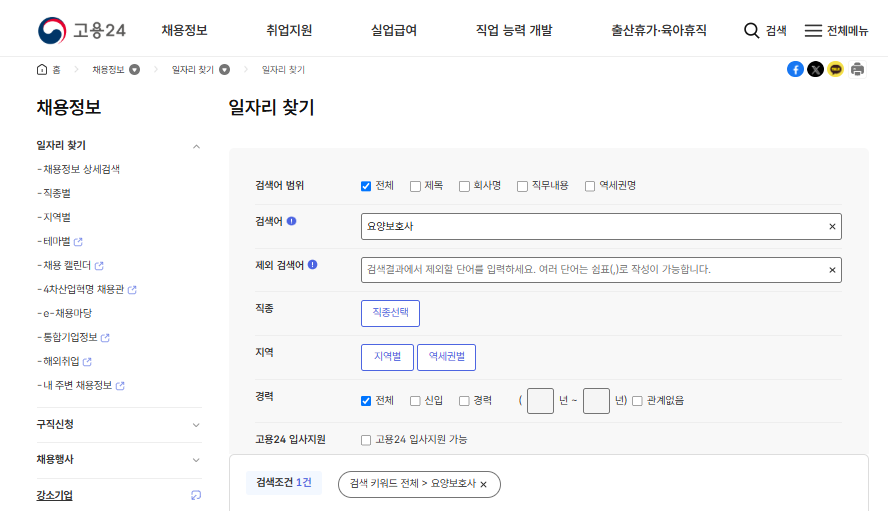The width and height of the screenshot is (888, 511).
Task: Focus the minimum career years box
Action: pyautogui.click(x=540, y=401)
